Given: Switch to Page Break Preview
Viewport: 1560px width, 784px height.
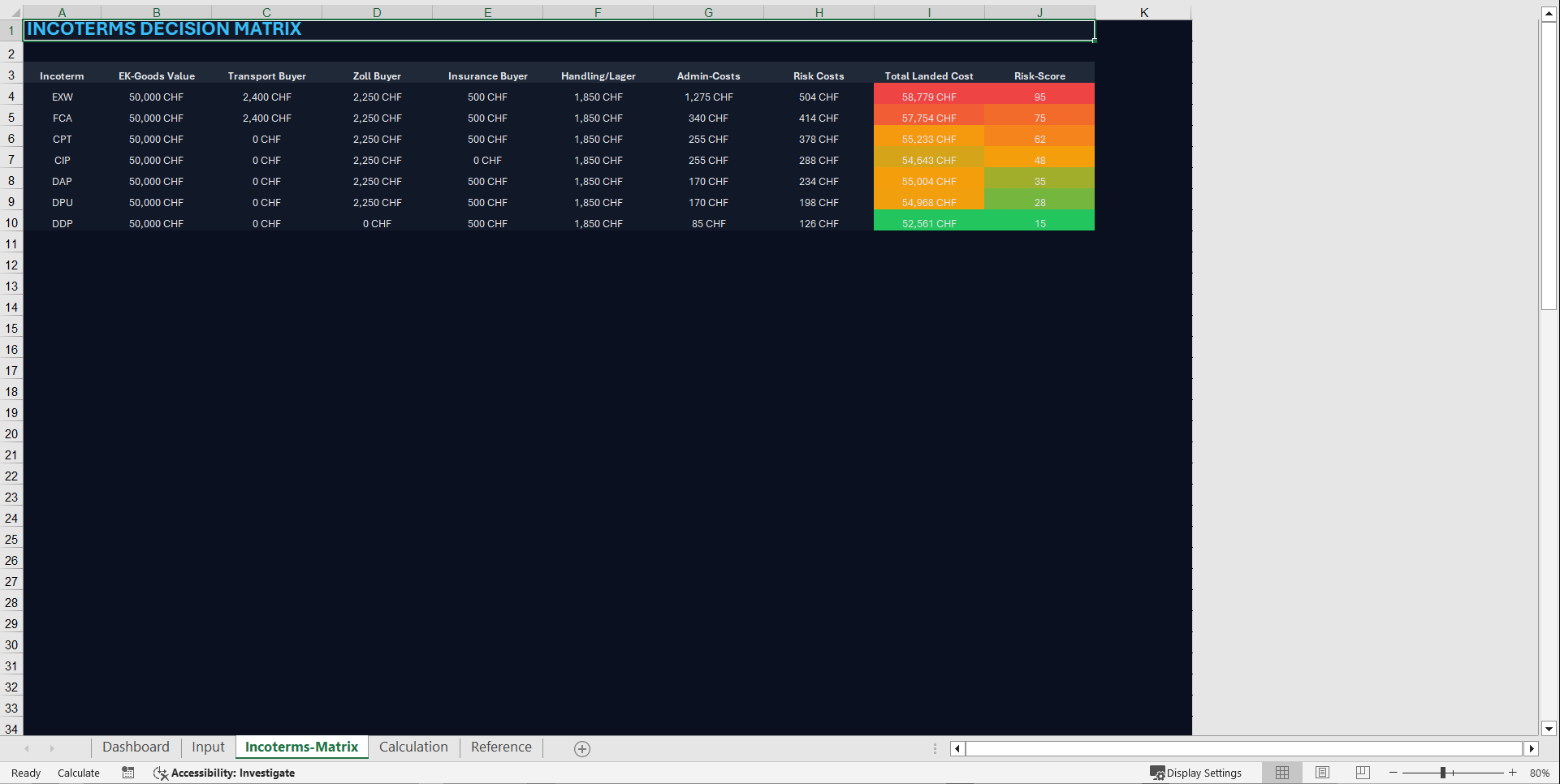Looking at the screenshot, I should click(x=1363, y=773).
